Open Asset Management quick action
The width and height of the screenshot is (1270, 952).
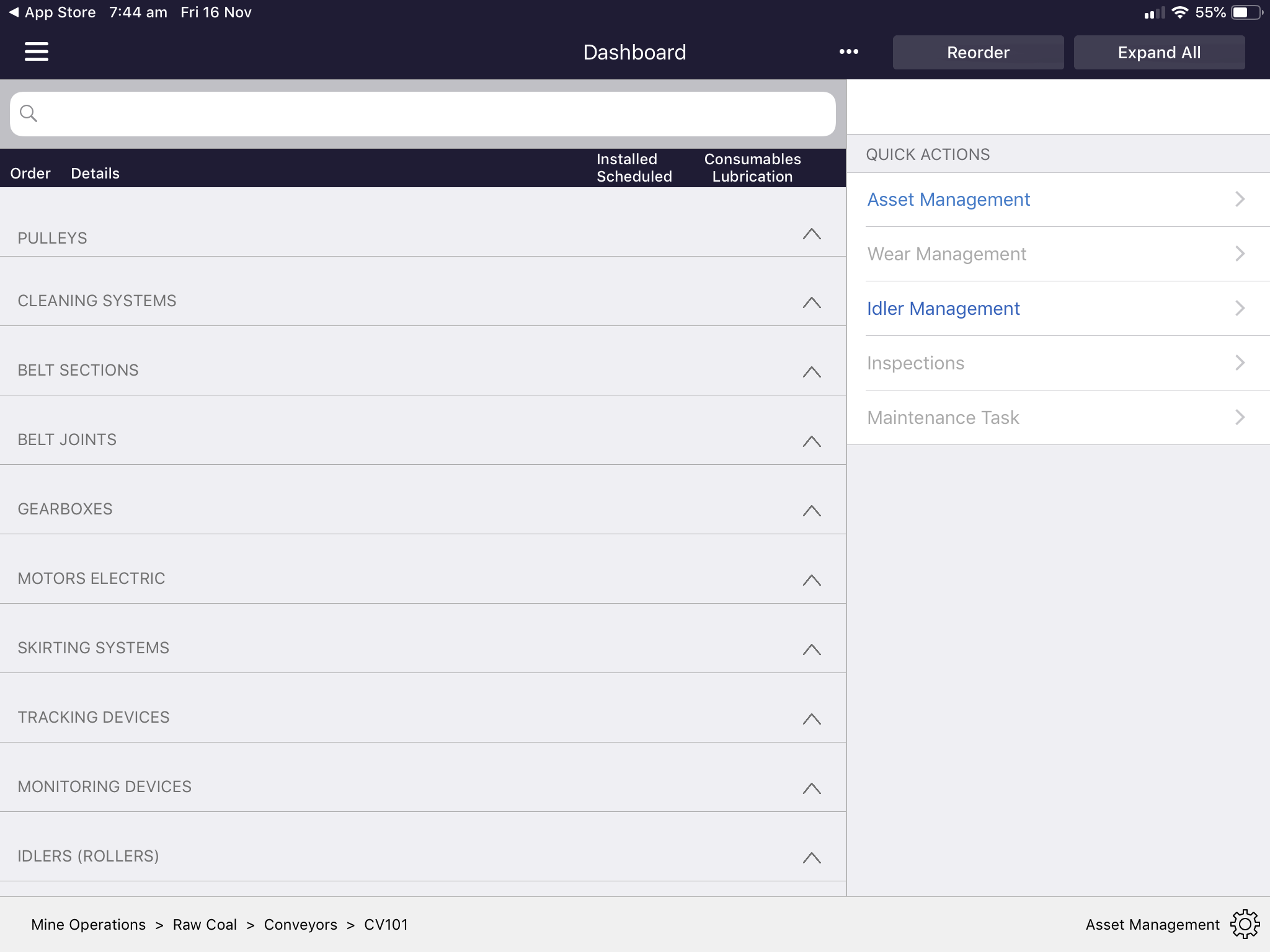(x=1058, y=200)
